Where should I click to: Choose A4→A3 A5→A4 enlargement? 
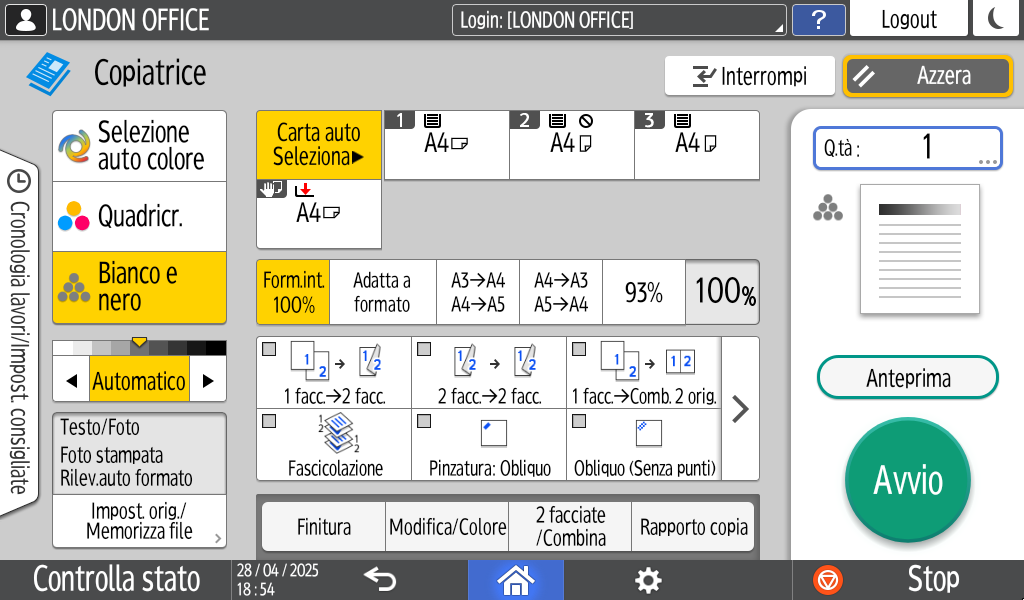561,292
